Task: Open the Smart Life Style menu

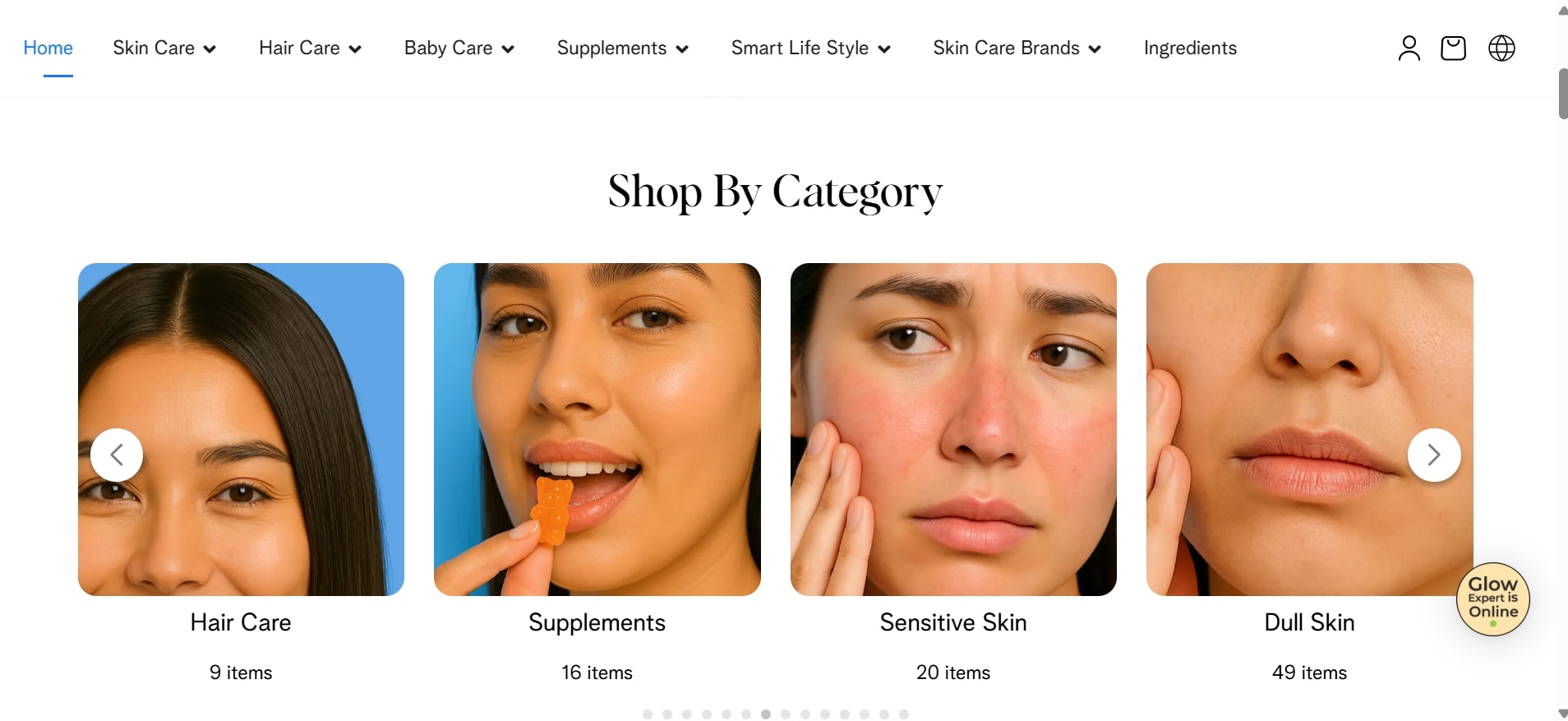Action: click(810, 49)
